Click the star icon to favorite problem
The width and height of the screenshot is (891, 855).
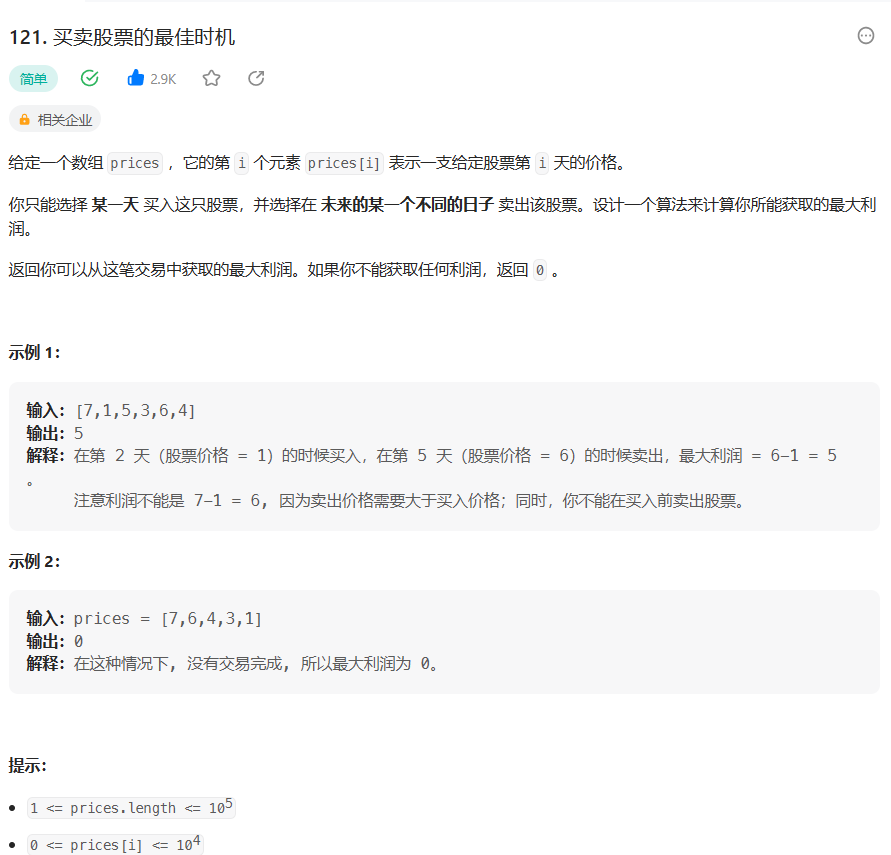point(211,77)
